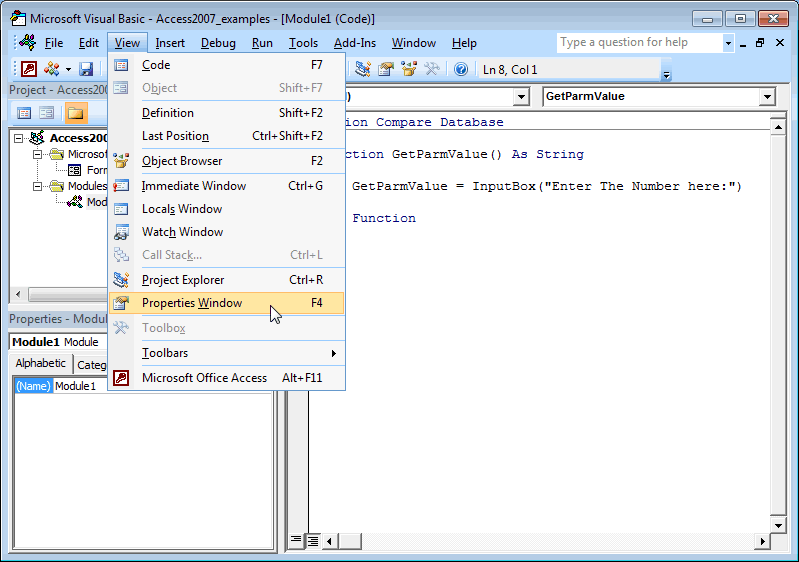Toggle Folders button in Project panel

tap(75, 113)
